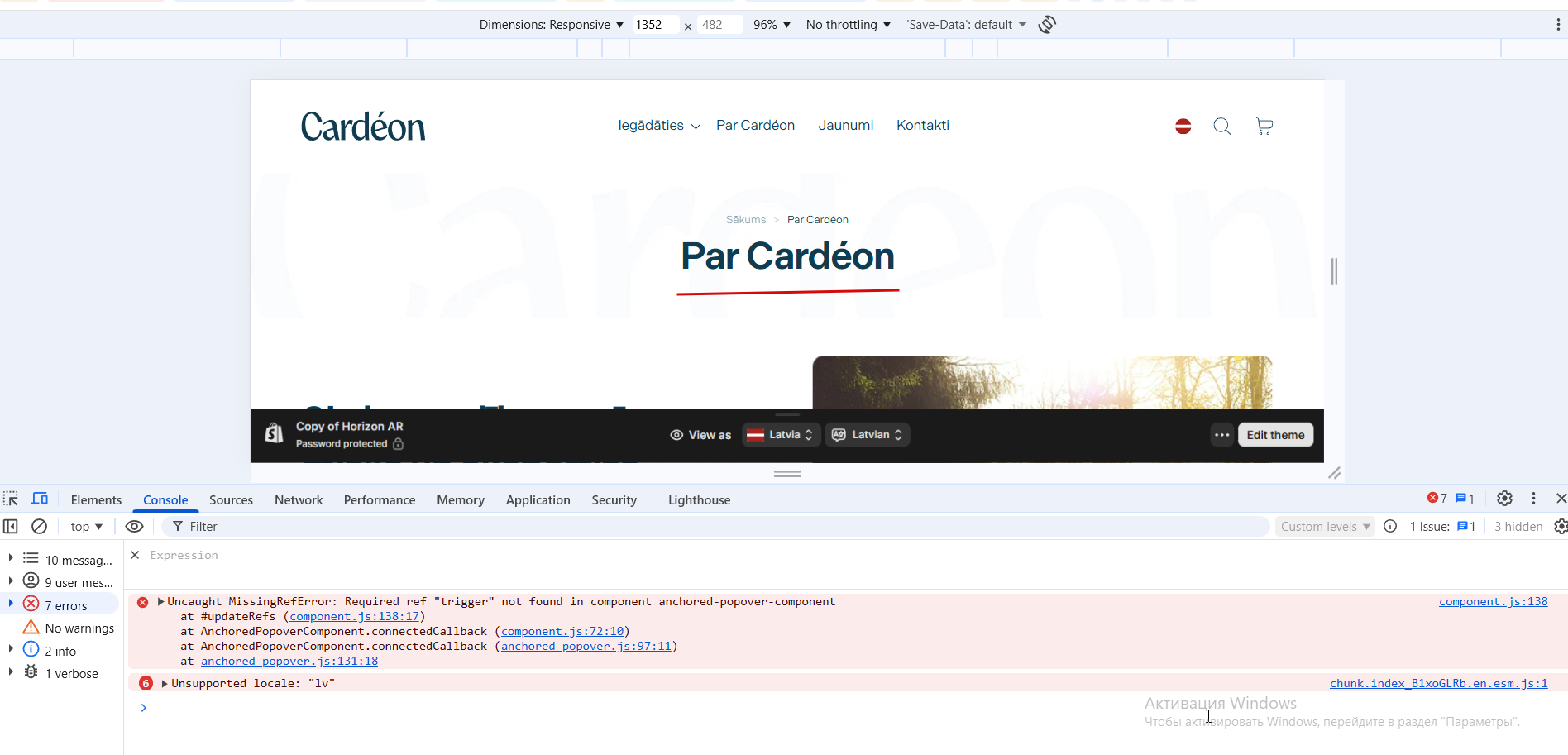
Task: Click the Shopify bag logo icon
Action: (275, 433)
